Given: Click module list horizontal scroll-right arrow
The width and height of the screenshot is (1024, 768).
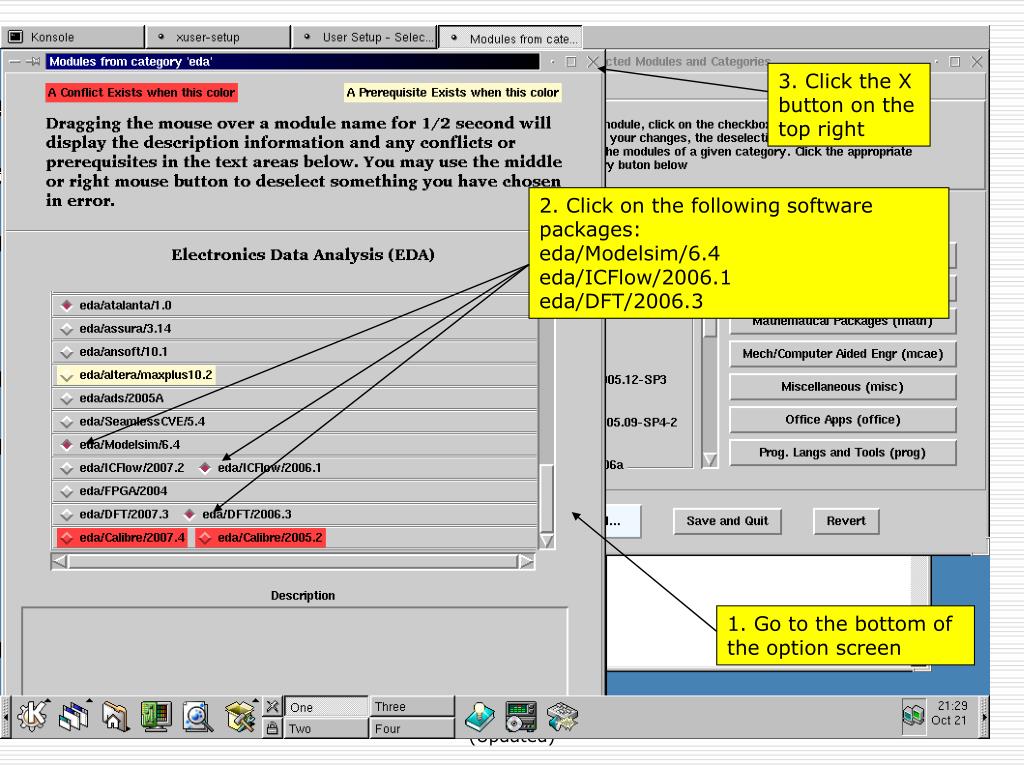Looking at the screenshot, I should pos(526,562).
